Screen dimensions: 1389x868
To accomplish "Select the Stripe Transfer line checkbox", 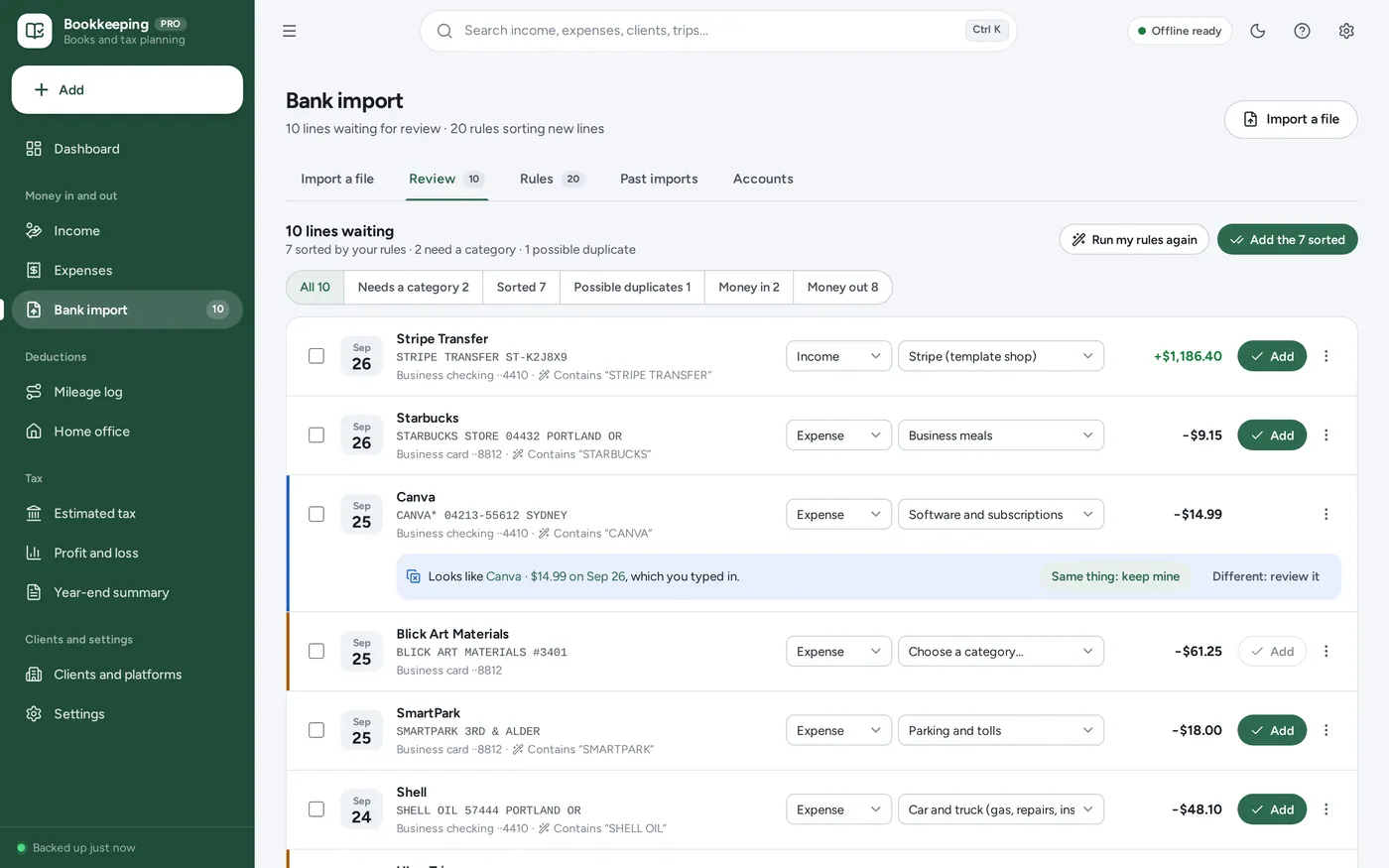I will coord(316,356).
